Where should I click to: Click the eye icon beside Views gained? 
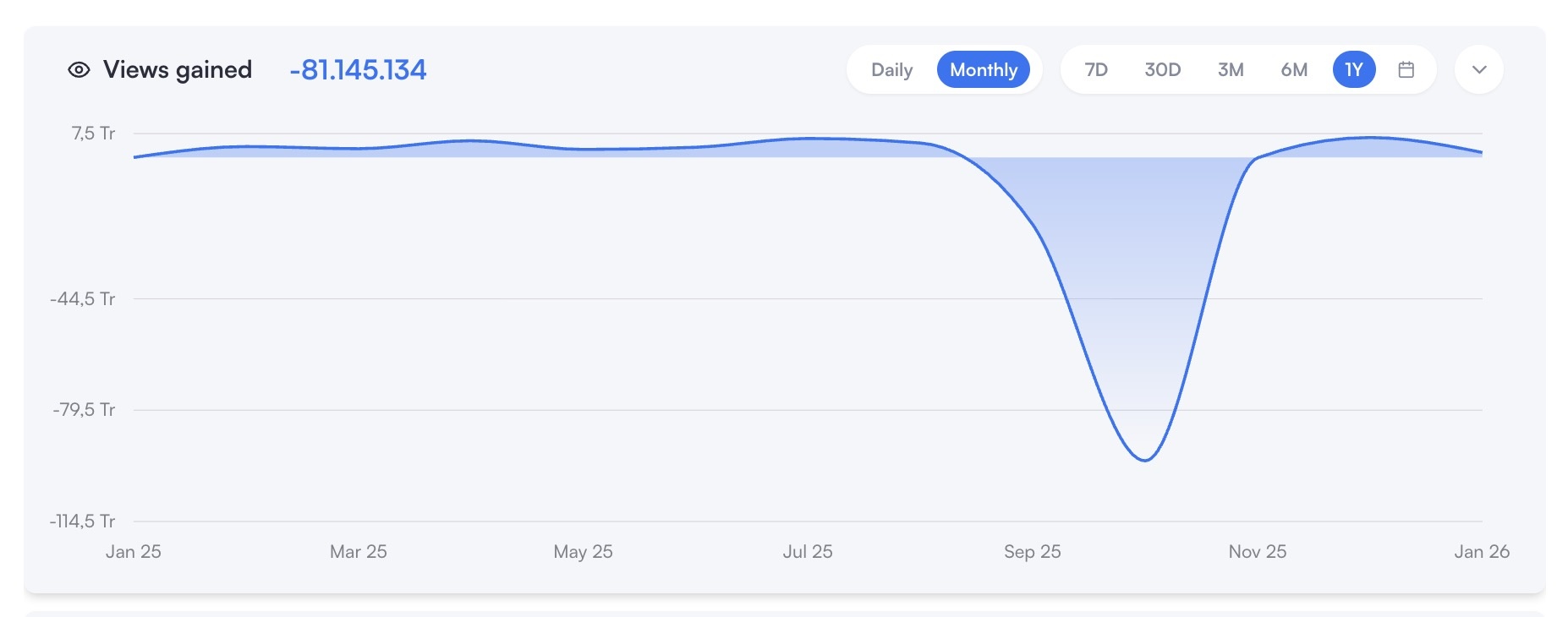79,70
